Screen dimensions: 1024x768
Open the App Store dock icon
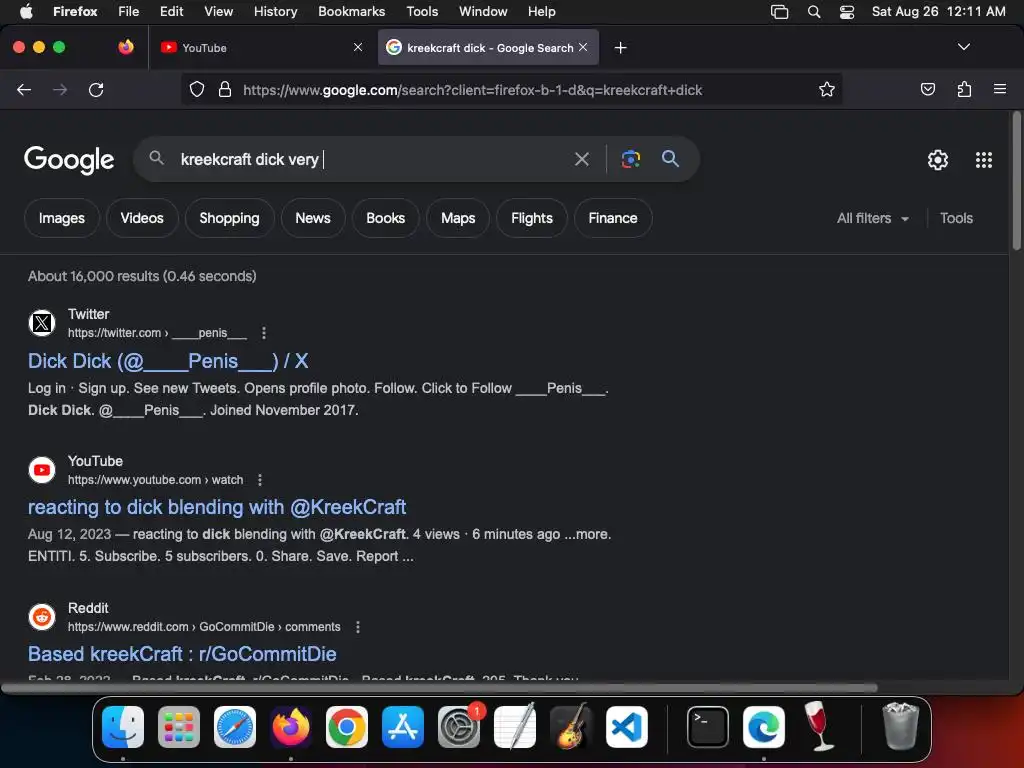tap(403, 726)
